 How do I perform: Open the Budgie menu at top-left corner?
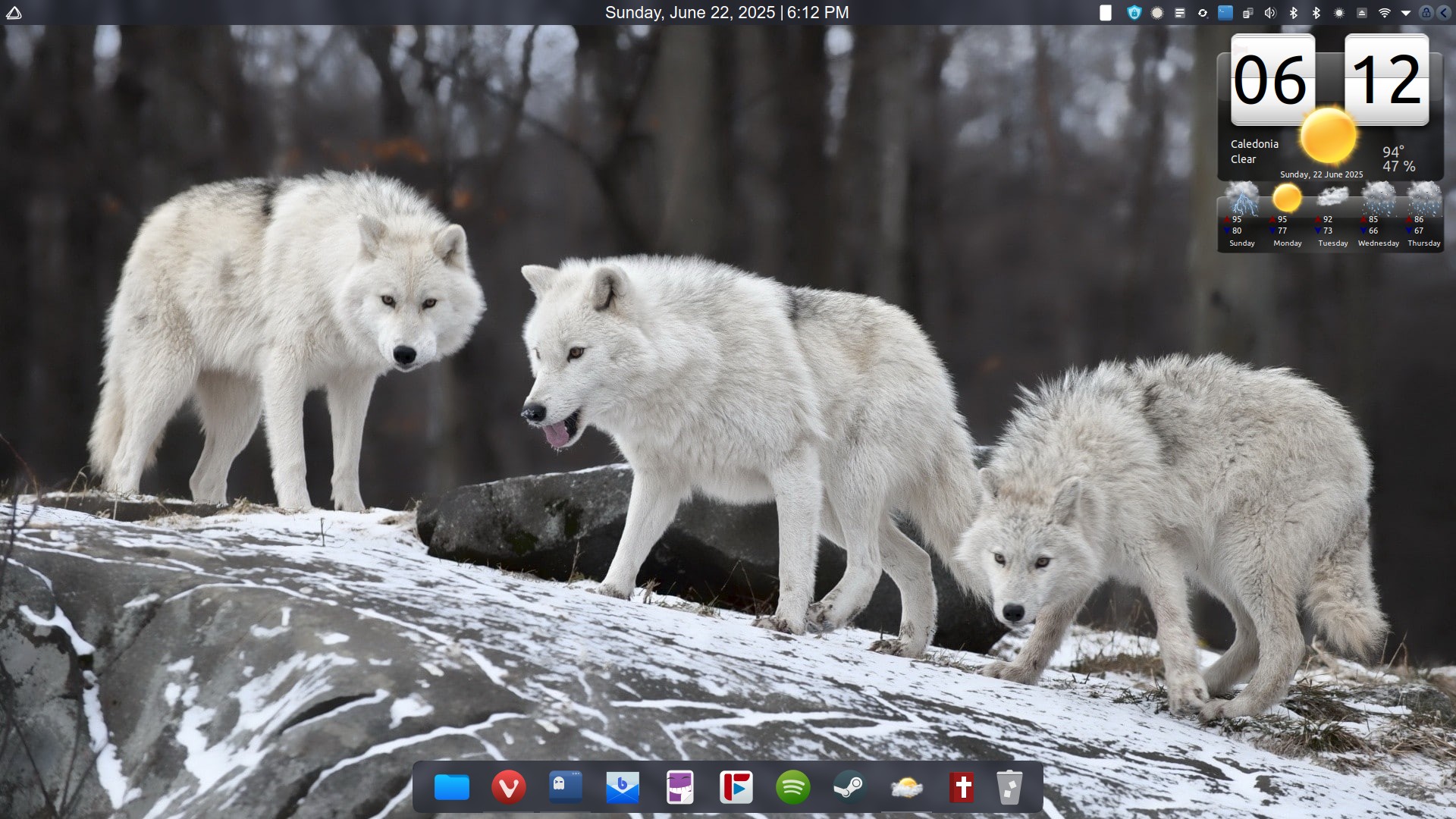tap(14, 13)
